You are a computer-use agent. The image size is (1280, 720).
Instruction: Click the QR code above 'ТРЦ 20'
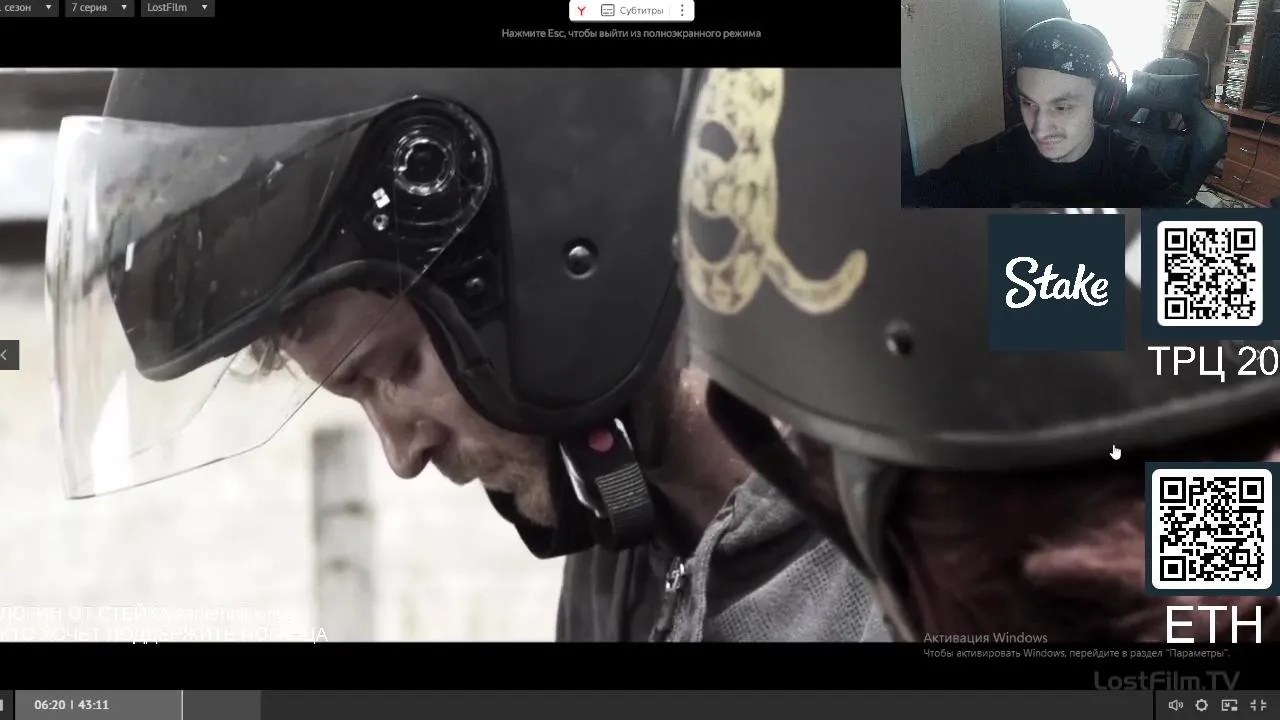pos(1210,273)
